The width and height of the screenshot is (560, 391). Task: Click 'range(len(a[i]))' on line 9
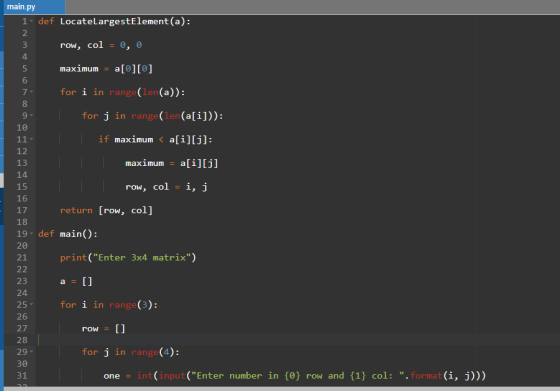174,116
